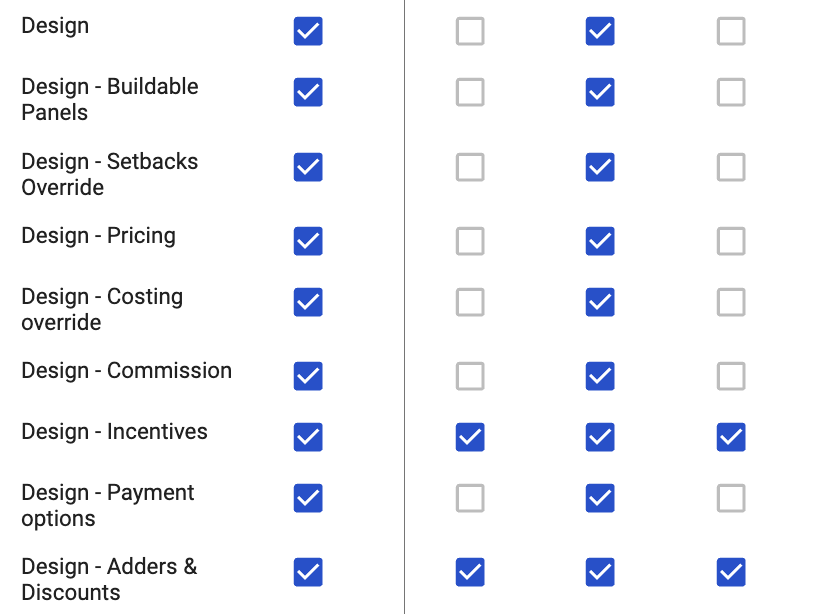This screenshot has height=614, width=816.
Task: Uncheck the first-column Design checkbox
Action: [x=308, y=31]
